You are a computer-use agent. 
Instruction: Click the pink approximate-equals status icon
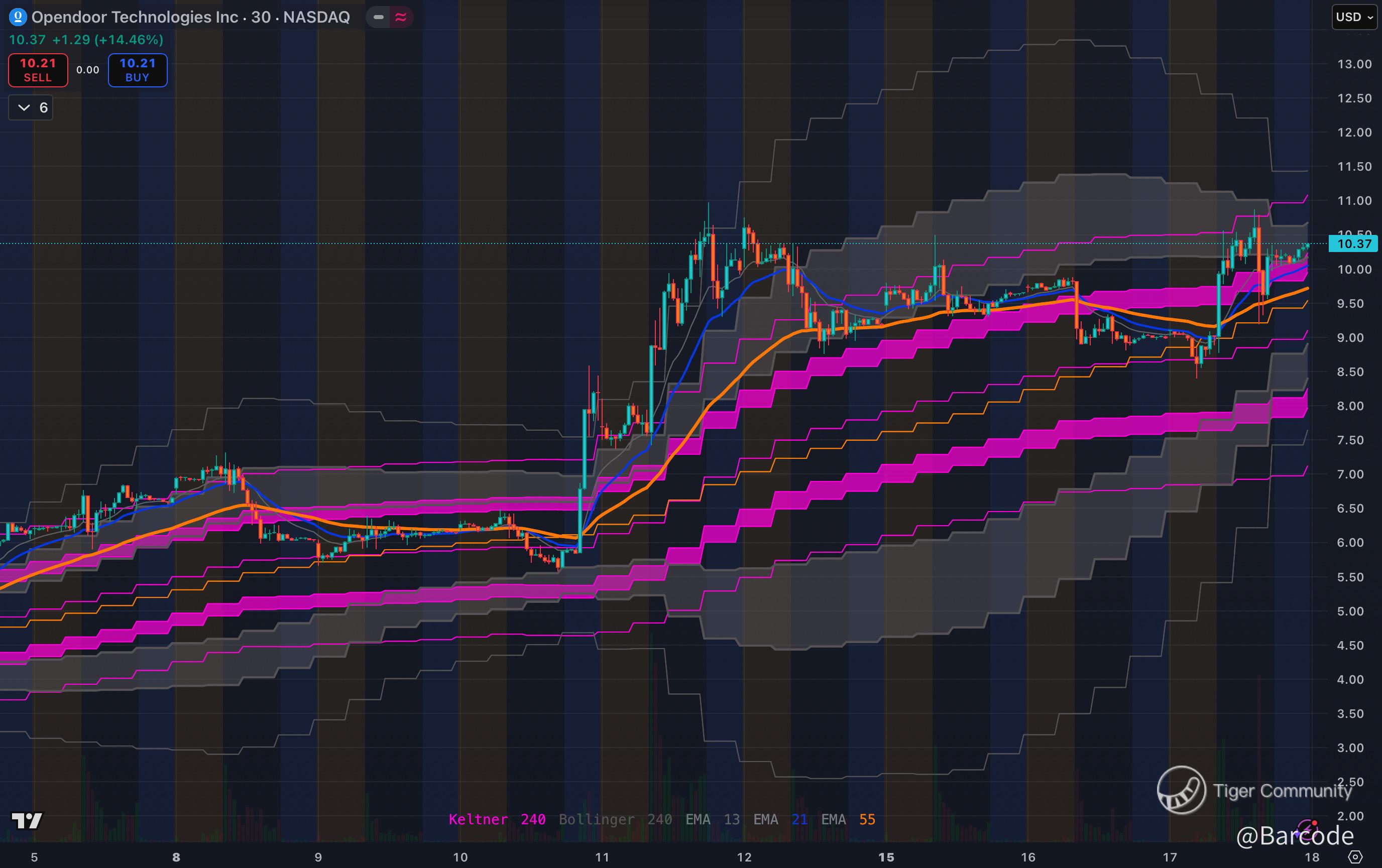[x=401, y=17]
